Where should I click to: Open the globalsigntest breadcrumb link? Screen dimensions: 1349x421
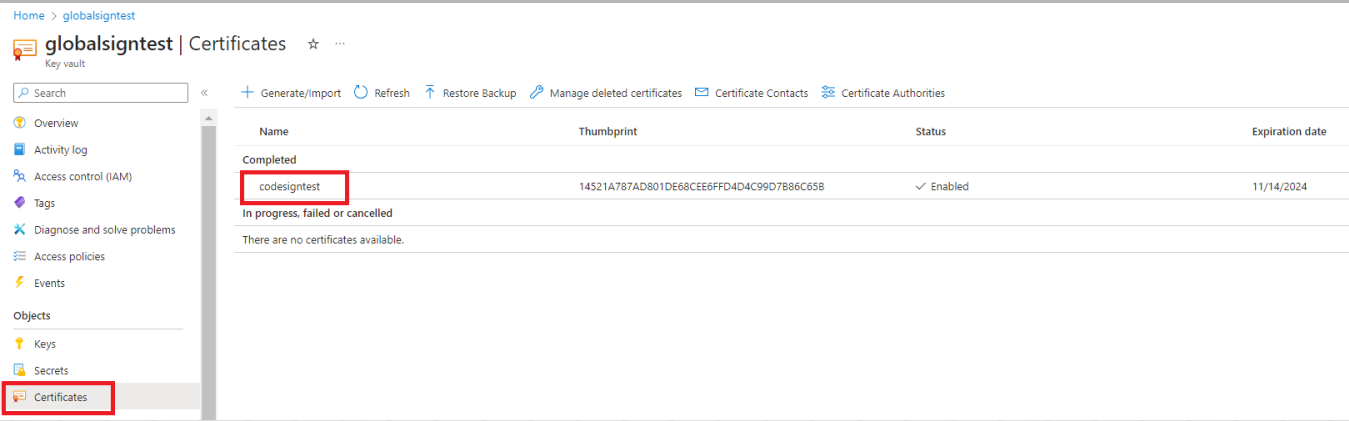click(x=99, y=16)
